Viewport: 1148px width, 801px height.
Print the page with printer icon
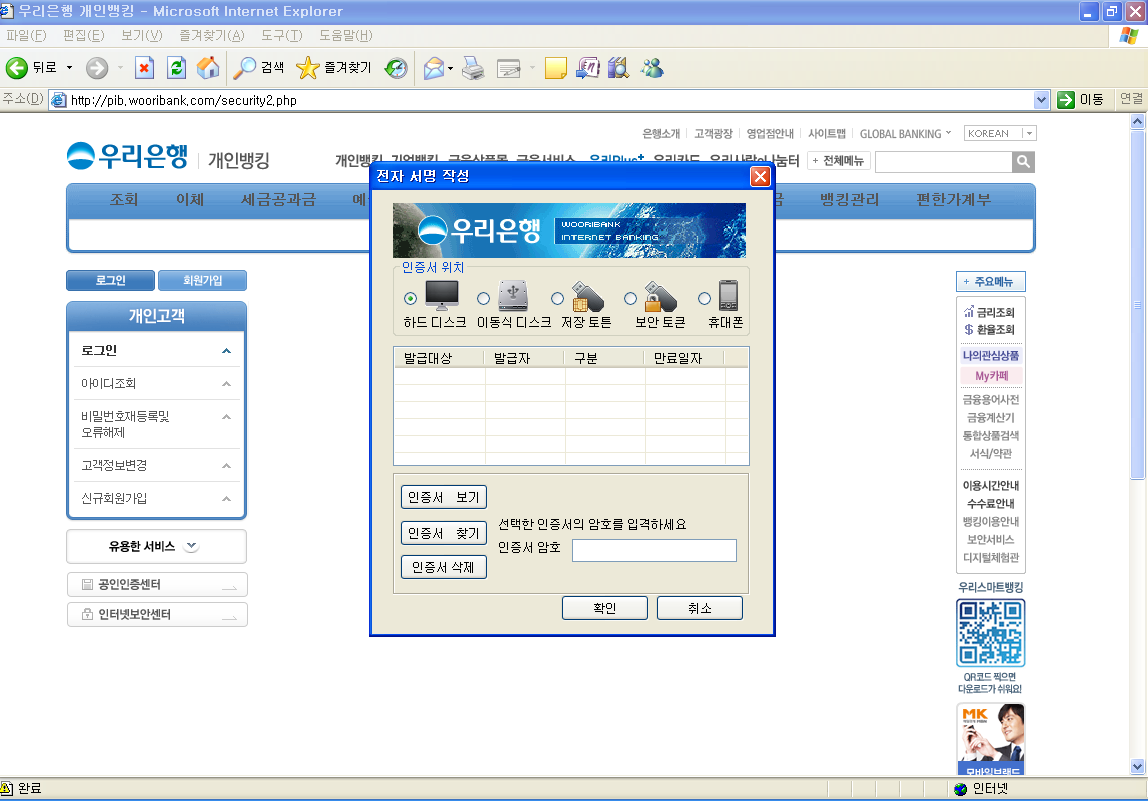[473, 68]
